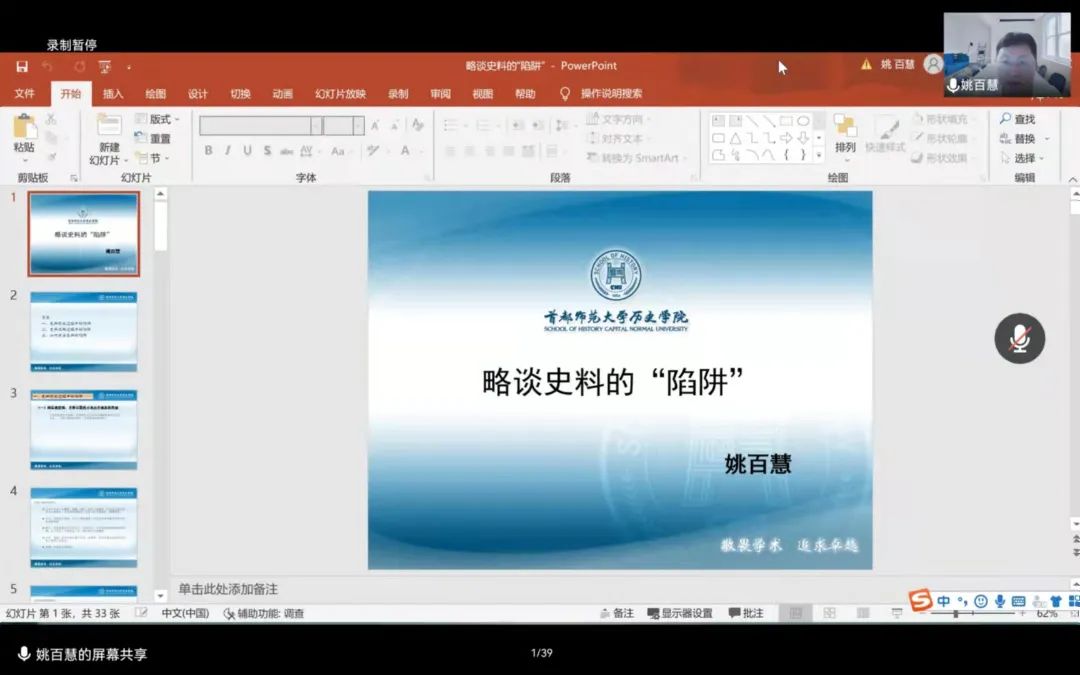Screen dimensions: 1080x675
Task: Toggle Bold text formatting
Action: point(208,151)
